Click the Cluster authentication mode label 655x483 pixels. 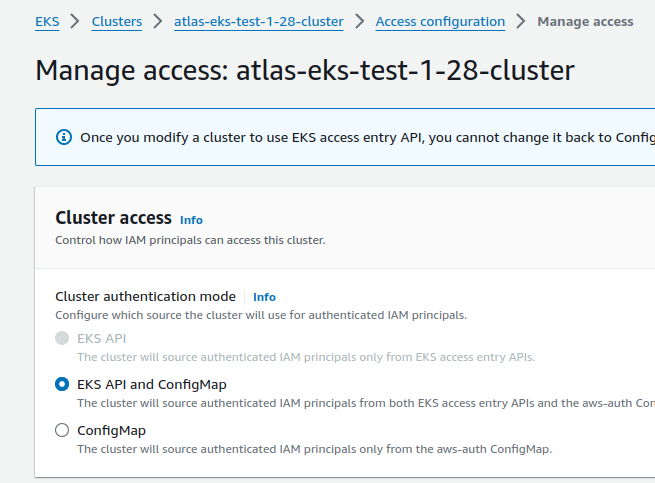click(x=145, y=296)
